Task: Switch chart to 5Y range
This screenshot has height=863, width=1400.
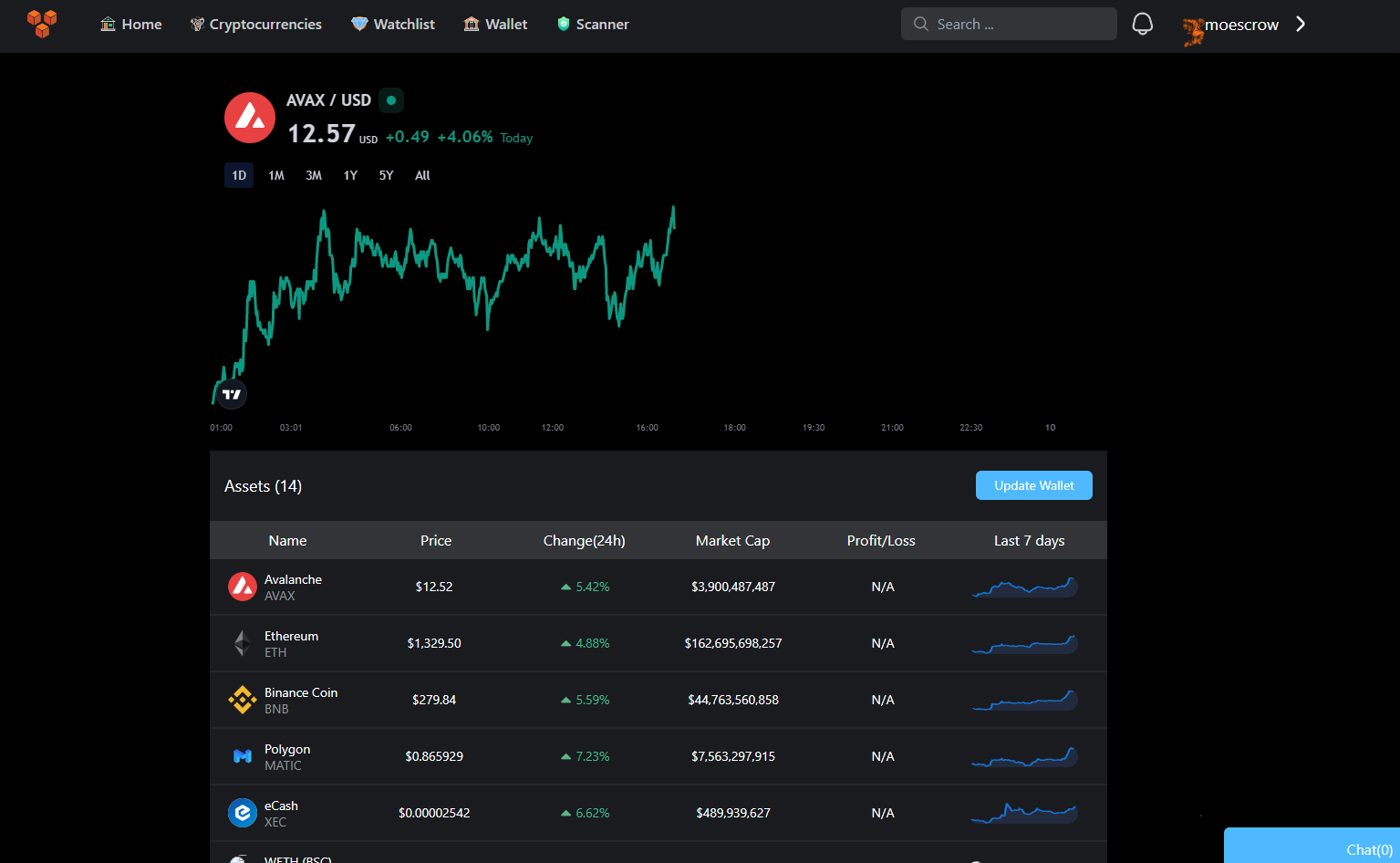Action: (x=387, y=175)
